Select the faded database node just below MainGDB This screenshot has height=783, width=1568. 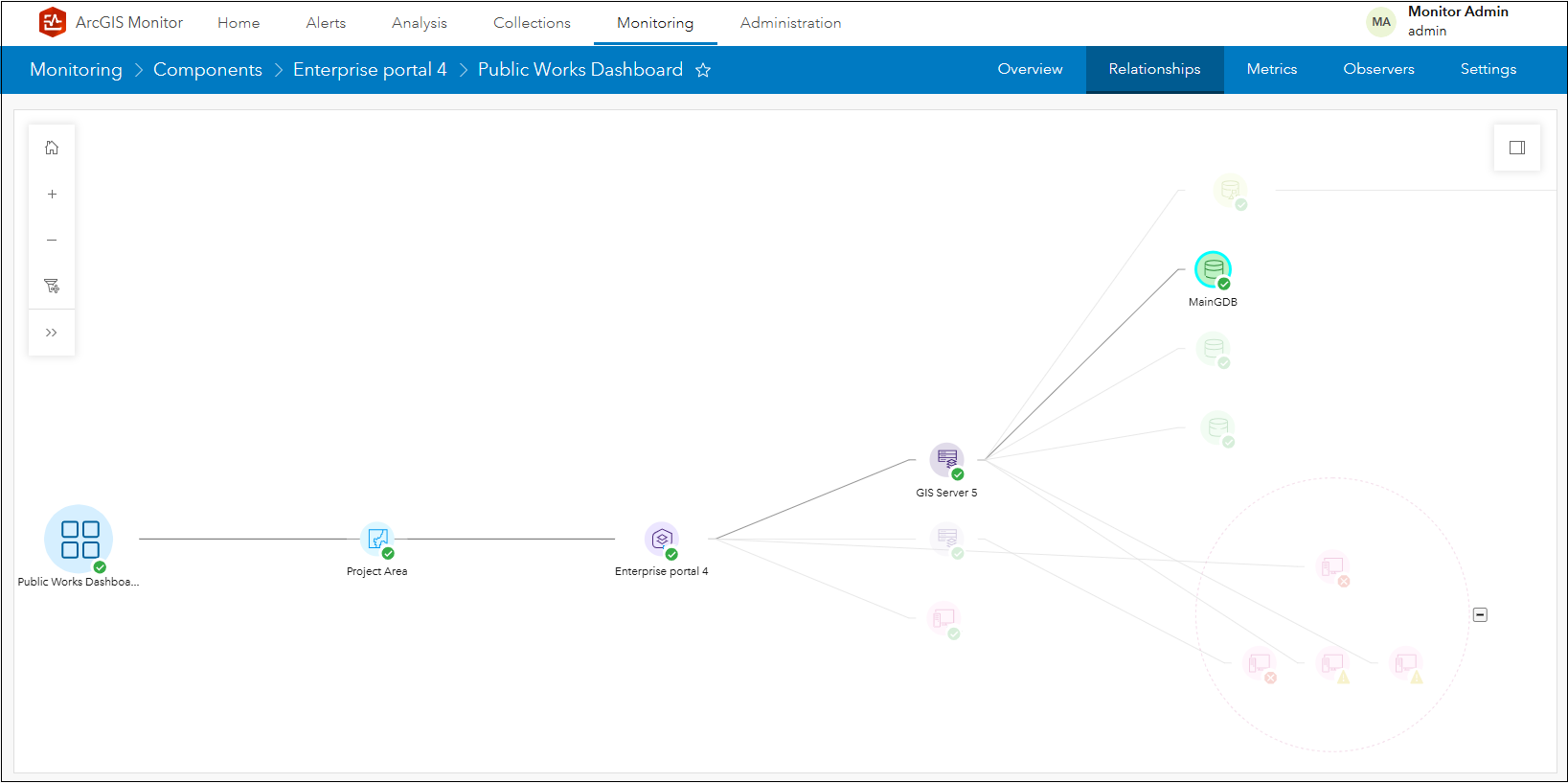pyautogui.click(x=1214, y=349)
